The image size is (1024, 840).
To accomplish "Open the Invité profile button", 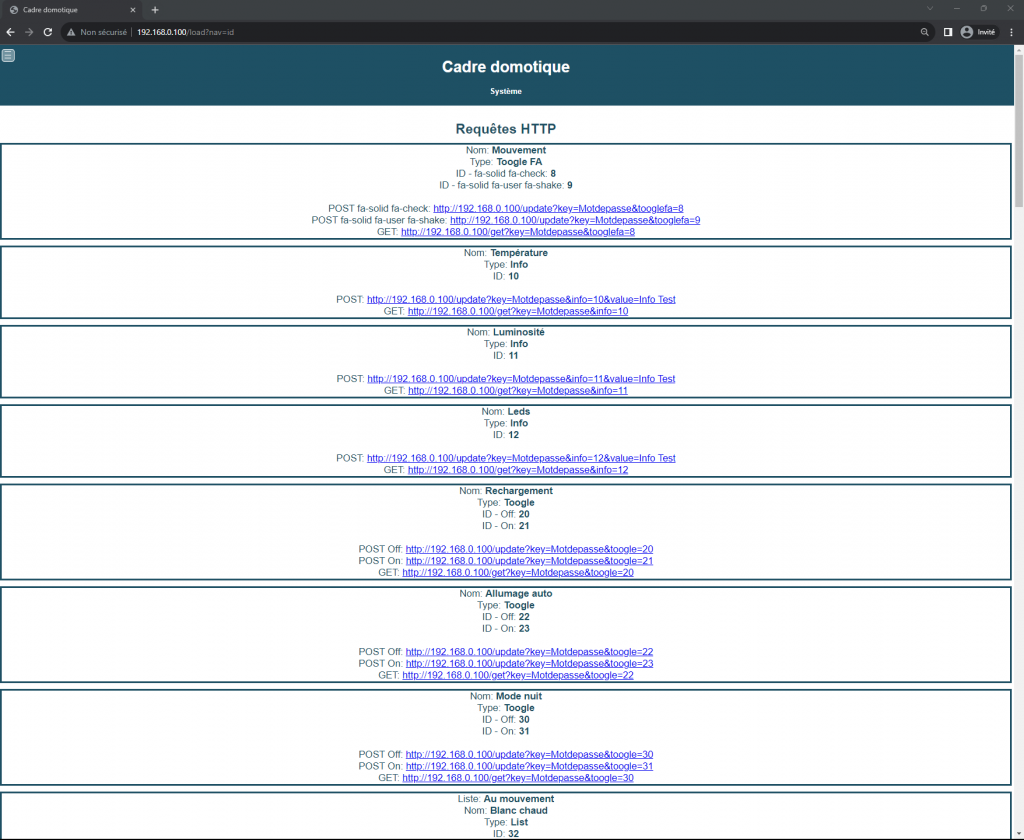I will (x=979, y=32).
